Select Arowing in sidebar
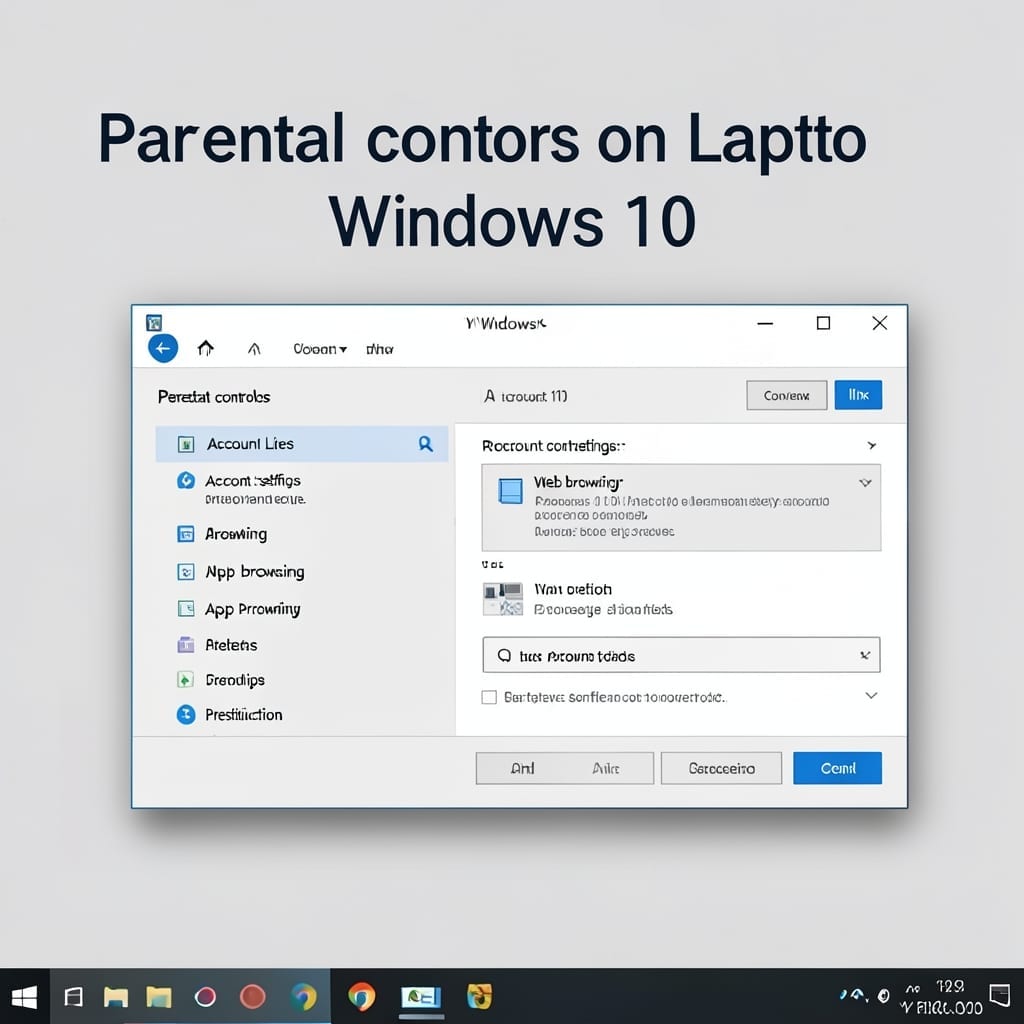Viewport: 1024px width, 1024px height. 236,534
